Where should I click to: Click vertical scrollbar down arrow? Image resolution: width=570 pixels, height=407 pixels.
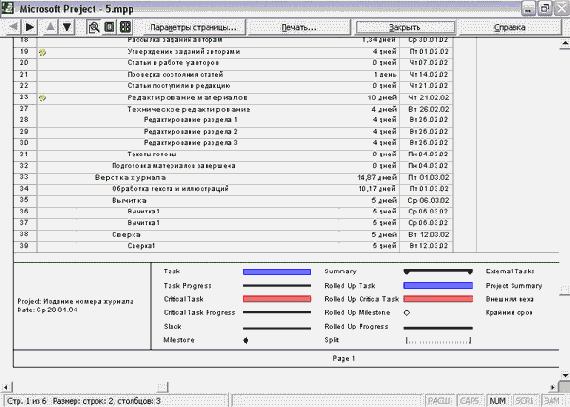tap(565, 375)
